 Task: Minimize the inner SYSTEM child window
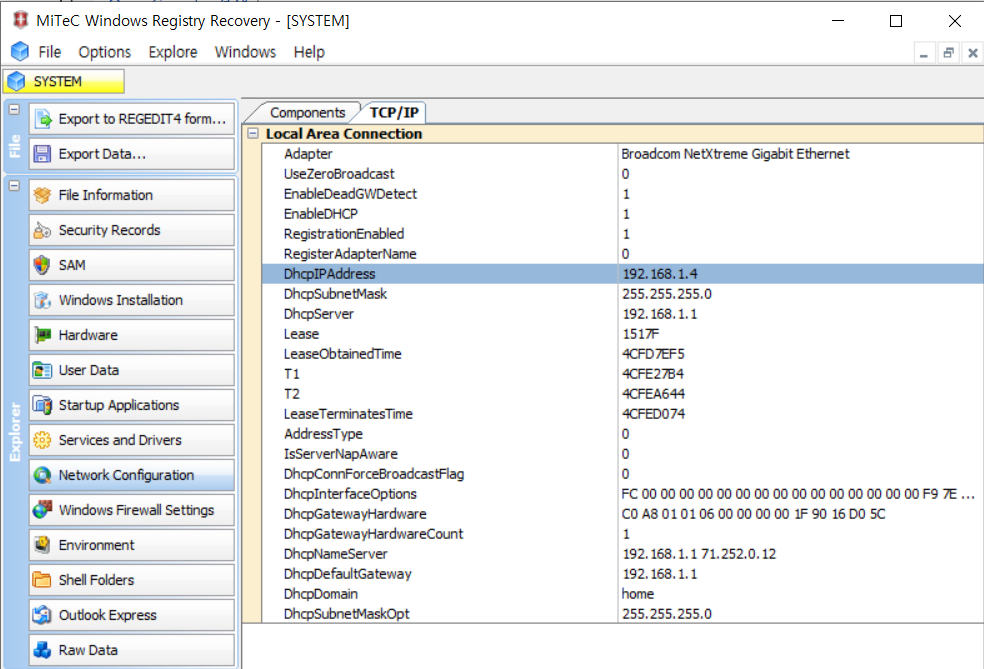pyautogui.click(x=924, y=53)
